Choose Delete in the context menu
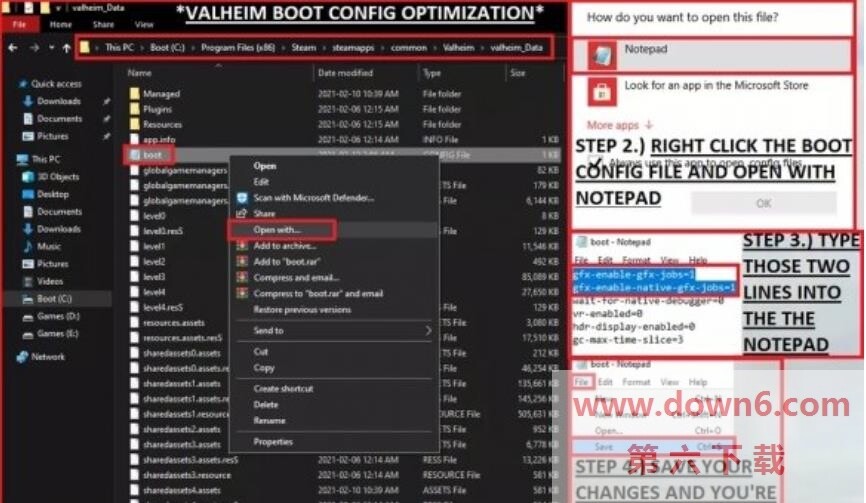 coord(266,405)
